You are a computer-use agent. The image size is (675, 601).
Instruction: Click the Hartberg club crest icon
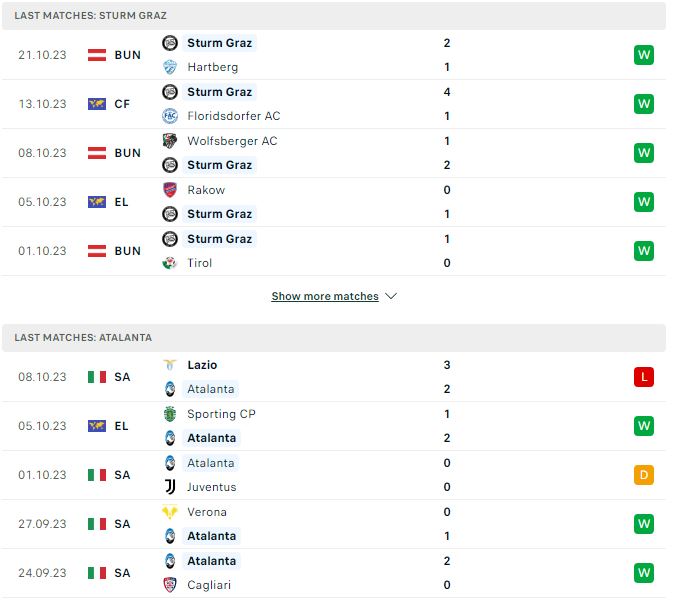pos(170,67)
